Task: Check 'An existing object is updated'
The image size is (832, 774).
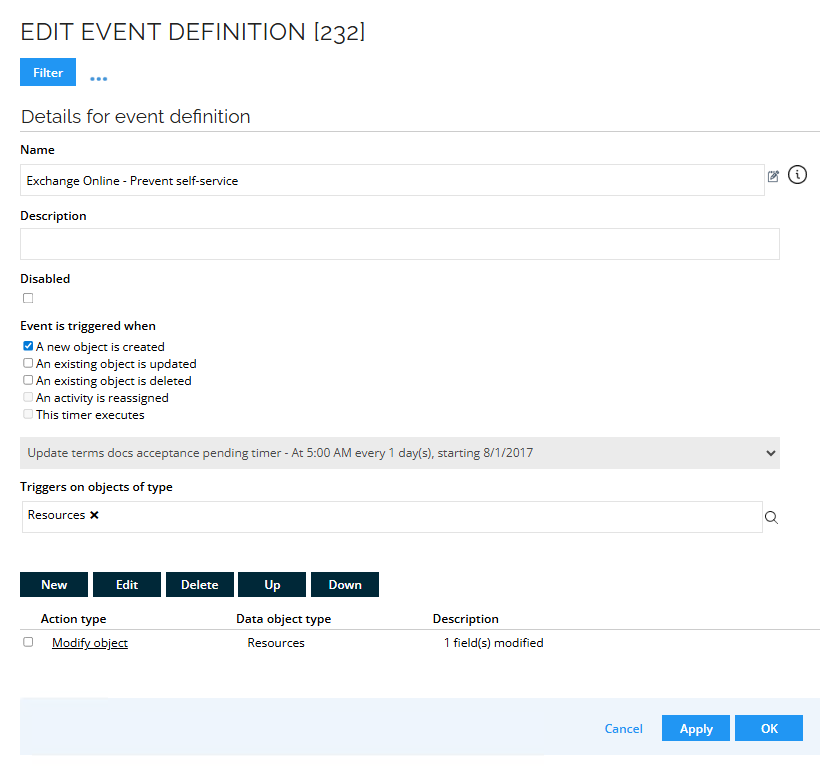Action: pos(28,363)
